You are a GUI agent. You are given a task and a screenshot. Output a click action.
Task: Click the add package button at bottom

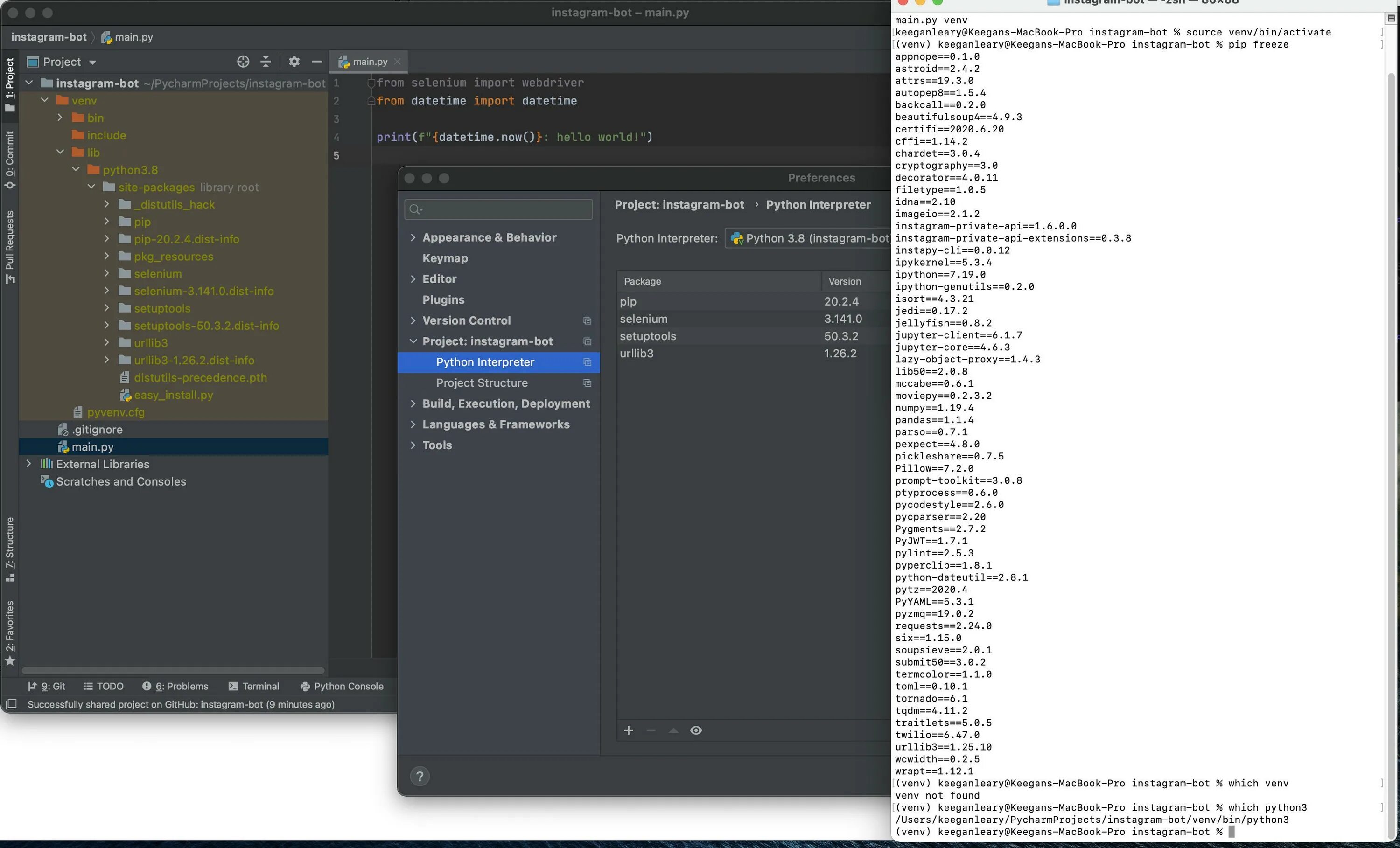(629, 730)
